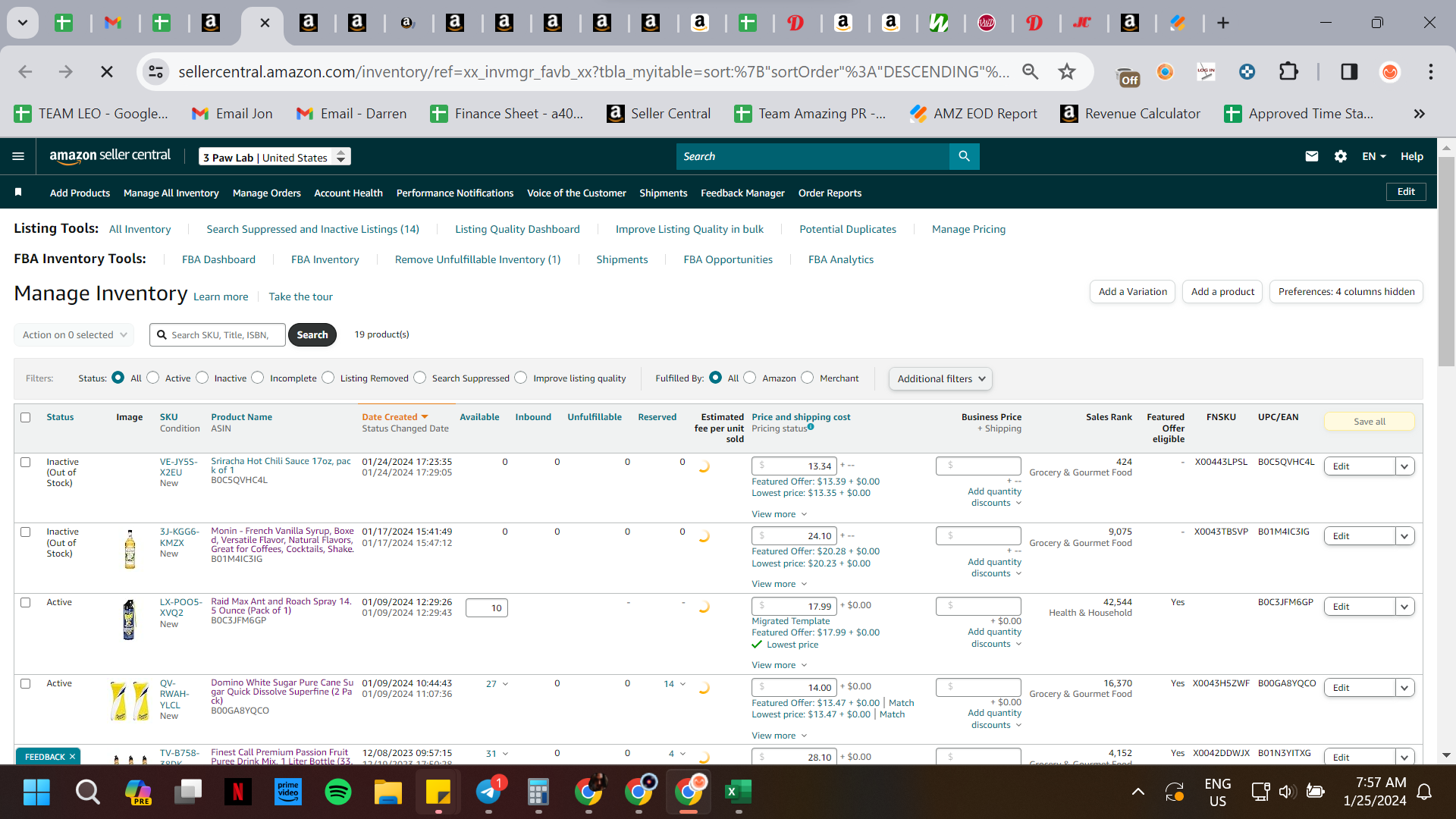Open Excel from the taskbar

[x=738, y=792]
